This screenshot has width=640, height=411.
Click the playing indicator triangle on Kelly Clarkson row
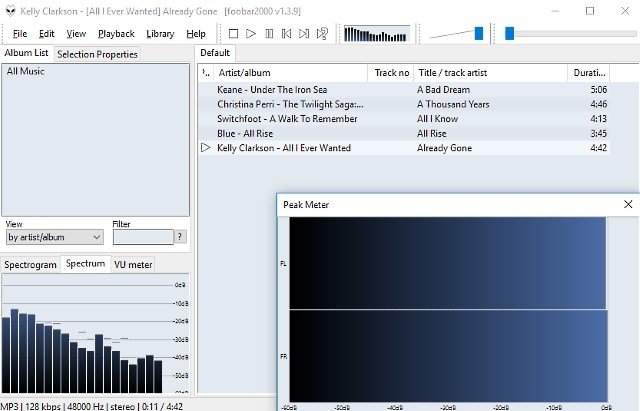click(206, 148)
